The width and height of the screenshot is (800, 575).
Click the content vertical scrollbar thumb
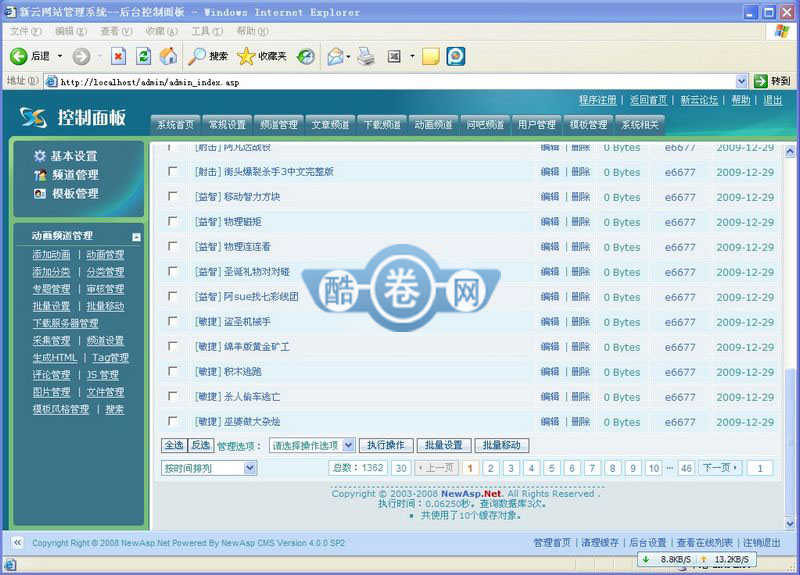click(x=790, y=441)
